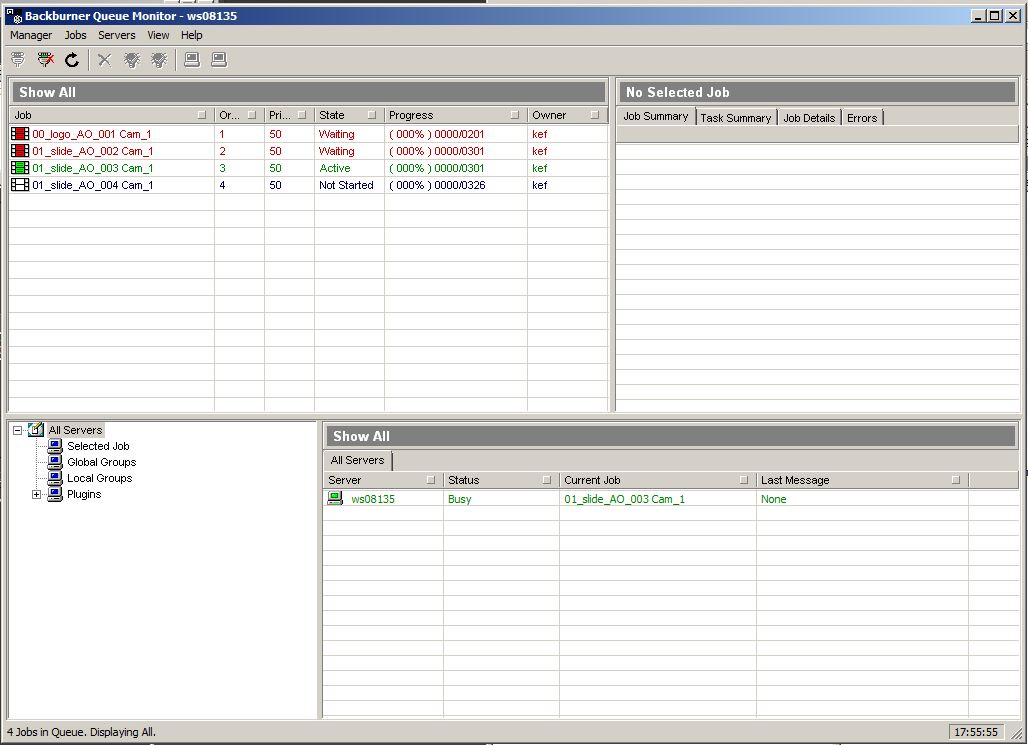Switch to the Task Summary tab
This screenshot has width=1028, height=745.
click(x=735, y=118)
